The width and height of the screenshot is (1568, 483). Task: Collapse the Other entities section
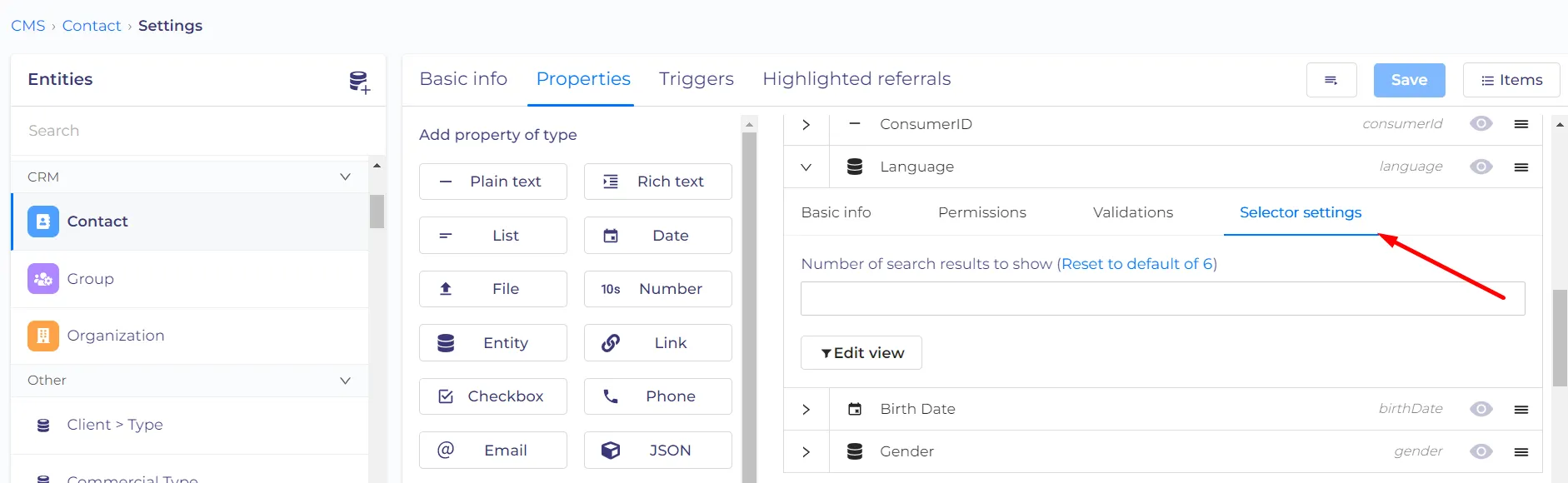click(346, 380)
